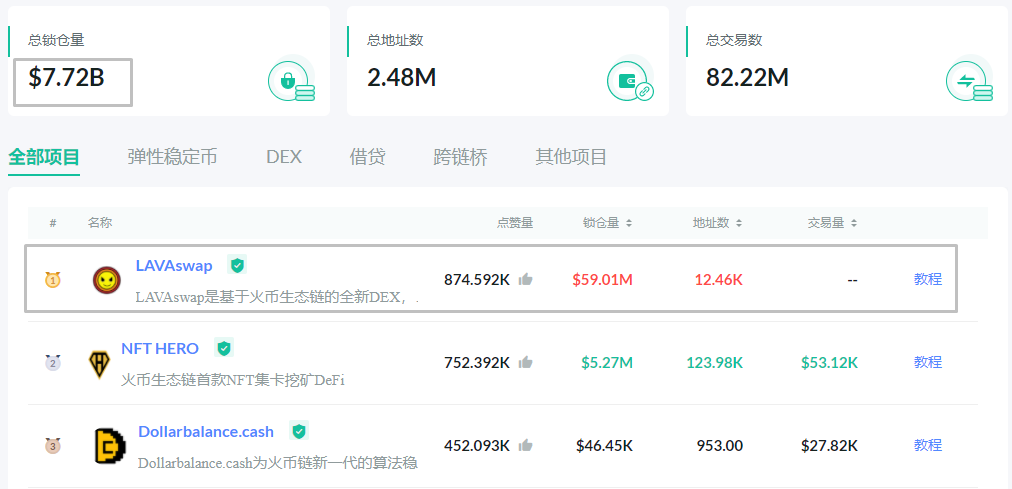
Task: Click NFT HERO's $53.12K transaction volume
Action: (829, 363)
